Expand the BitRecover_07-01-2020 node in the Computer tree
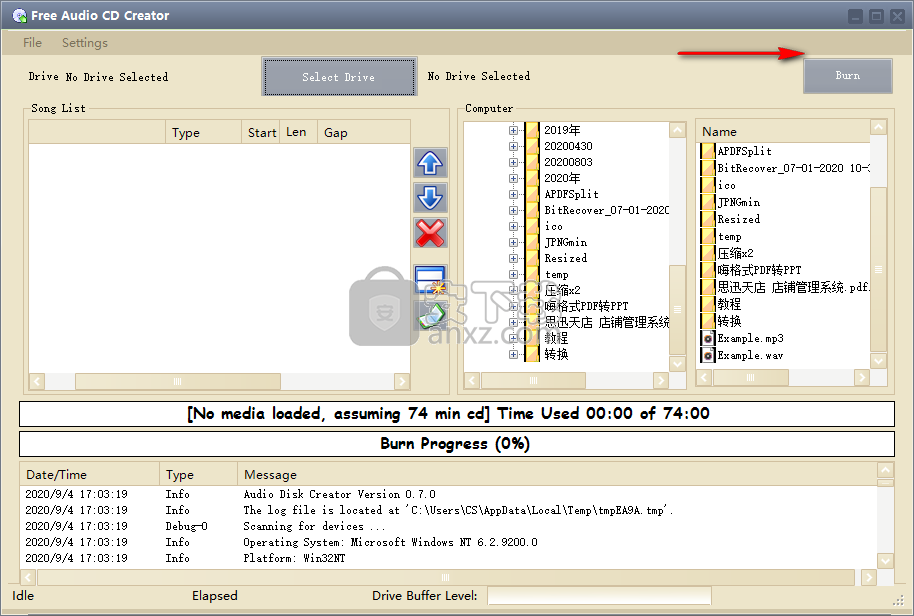 [x=513, y=210]
